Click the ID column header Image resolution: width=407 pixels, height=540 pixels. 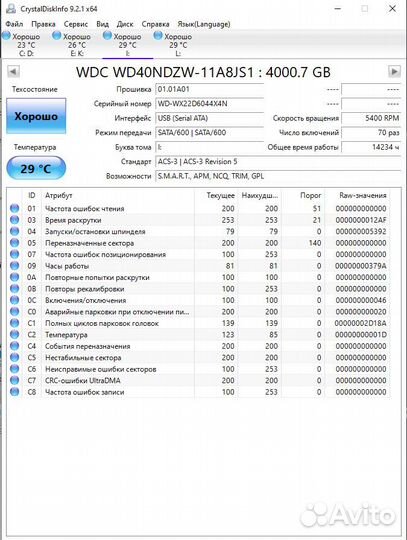(x=32, y=195)
